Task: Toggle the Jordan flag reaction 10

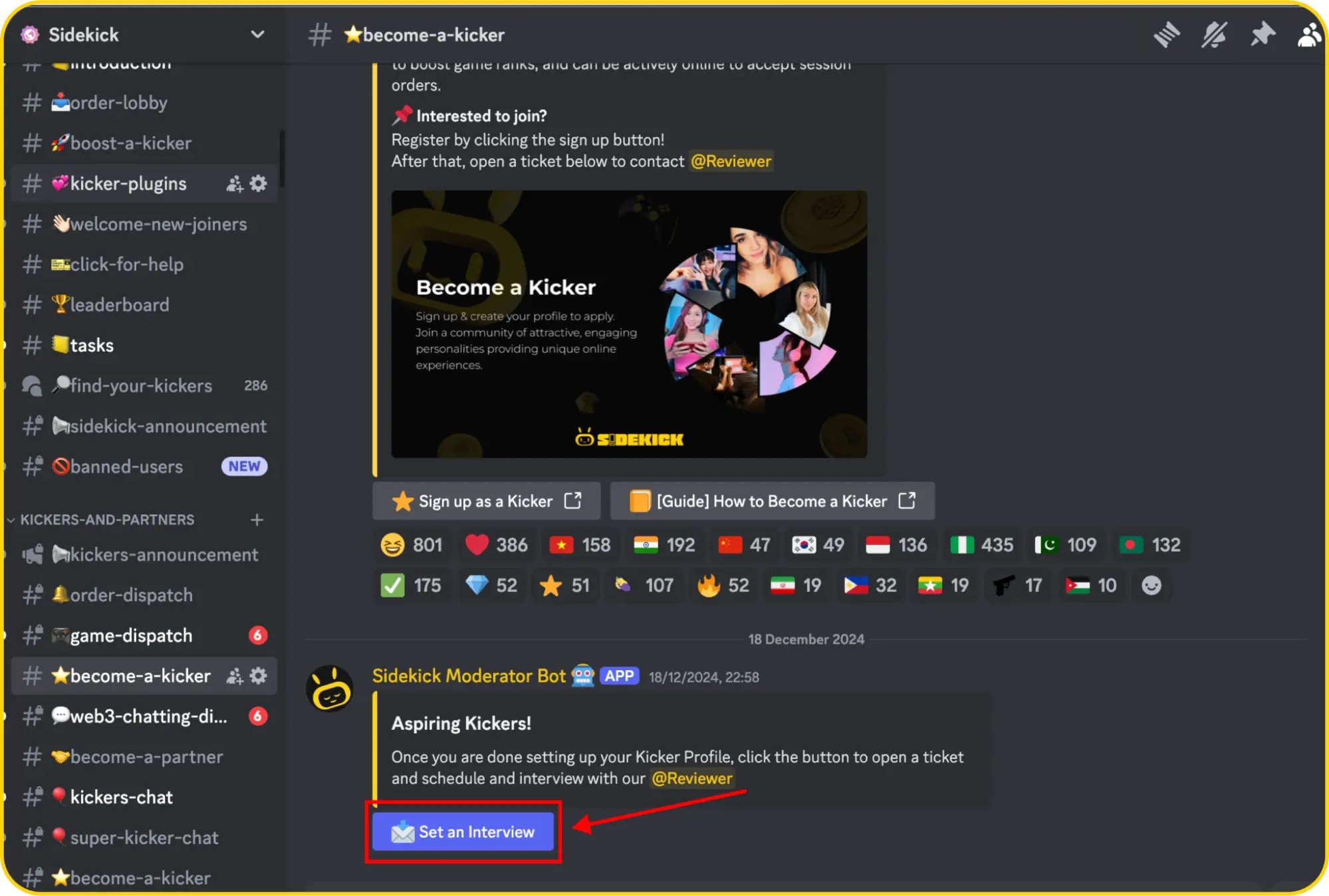Action: coord(1092,586)
